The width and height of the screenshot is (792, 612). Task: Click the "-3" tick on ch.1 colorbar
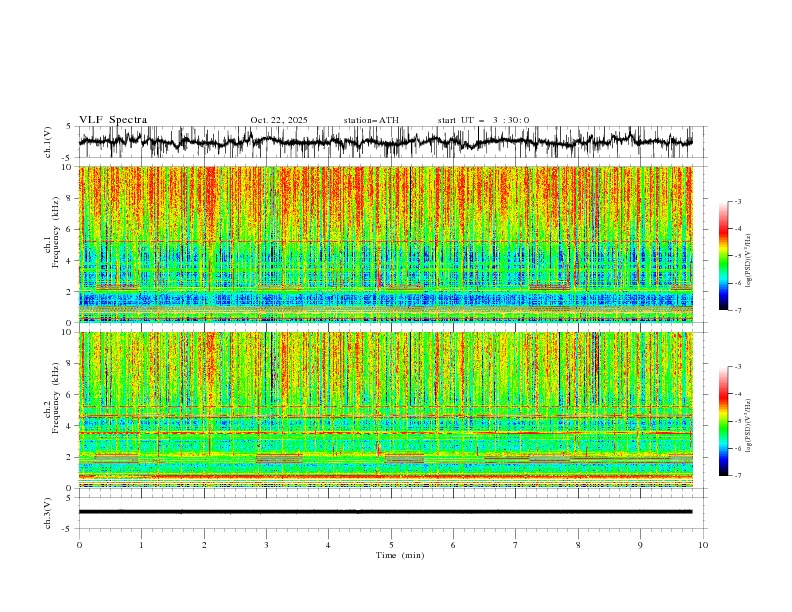738,201
